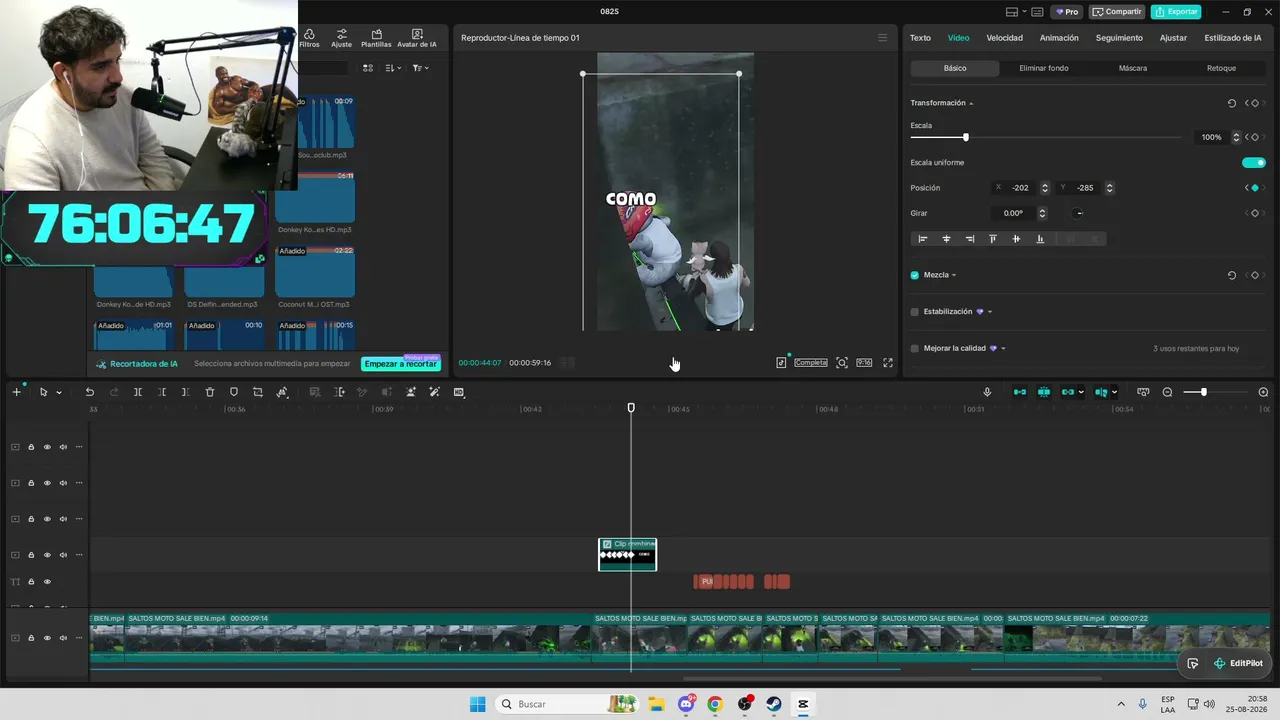Viewport: 1280px width, 720px height.
Task: Click the timeline zoom slider handle
Action: pos(1203,392)
